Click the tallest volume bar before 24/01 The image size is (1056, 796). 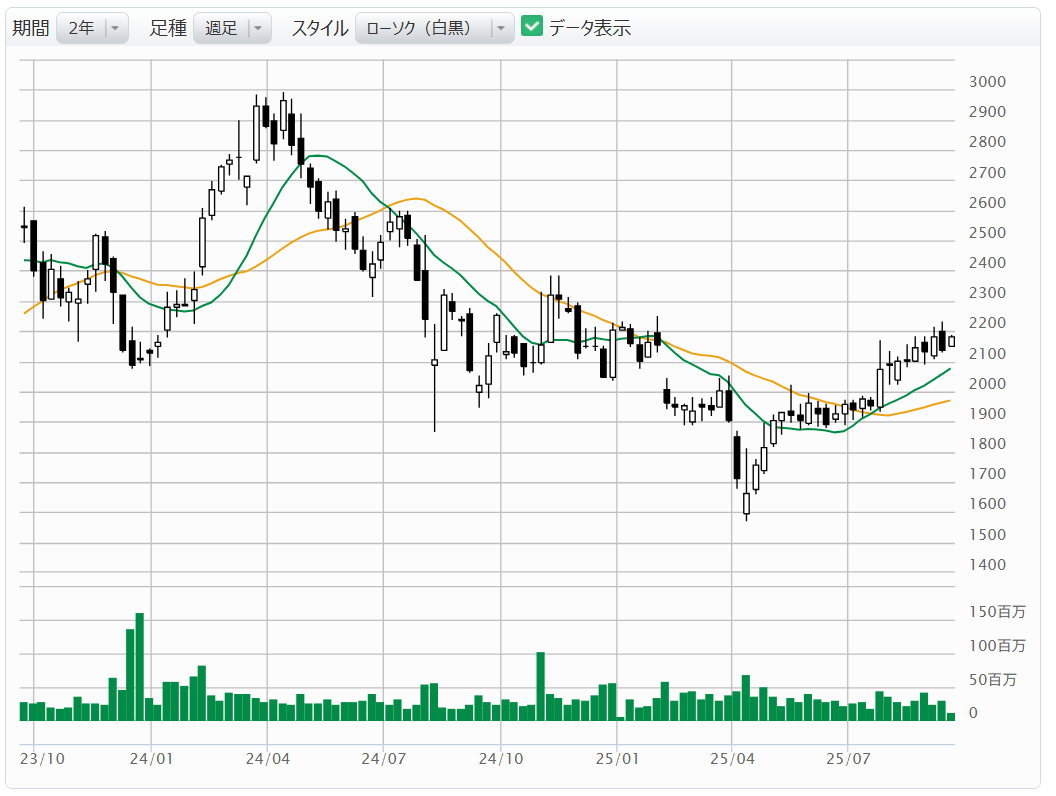tap(139, 666)
